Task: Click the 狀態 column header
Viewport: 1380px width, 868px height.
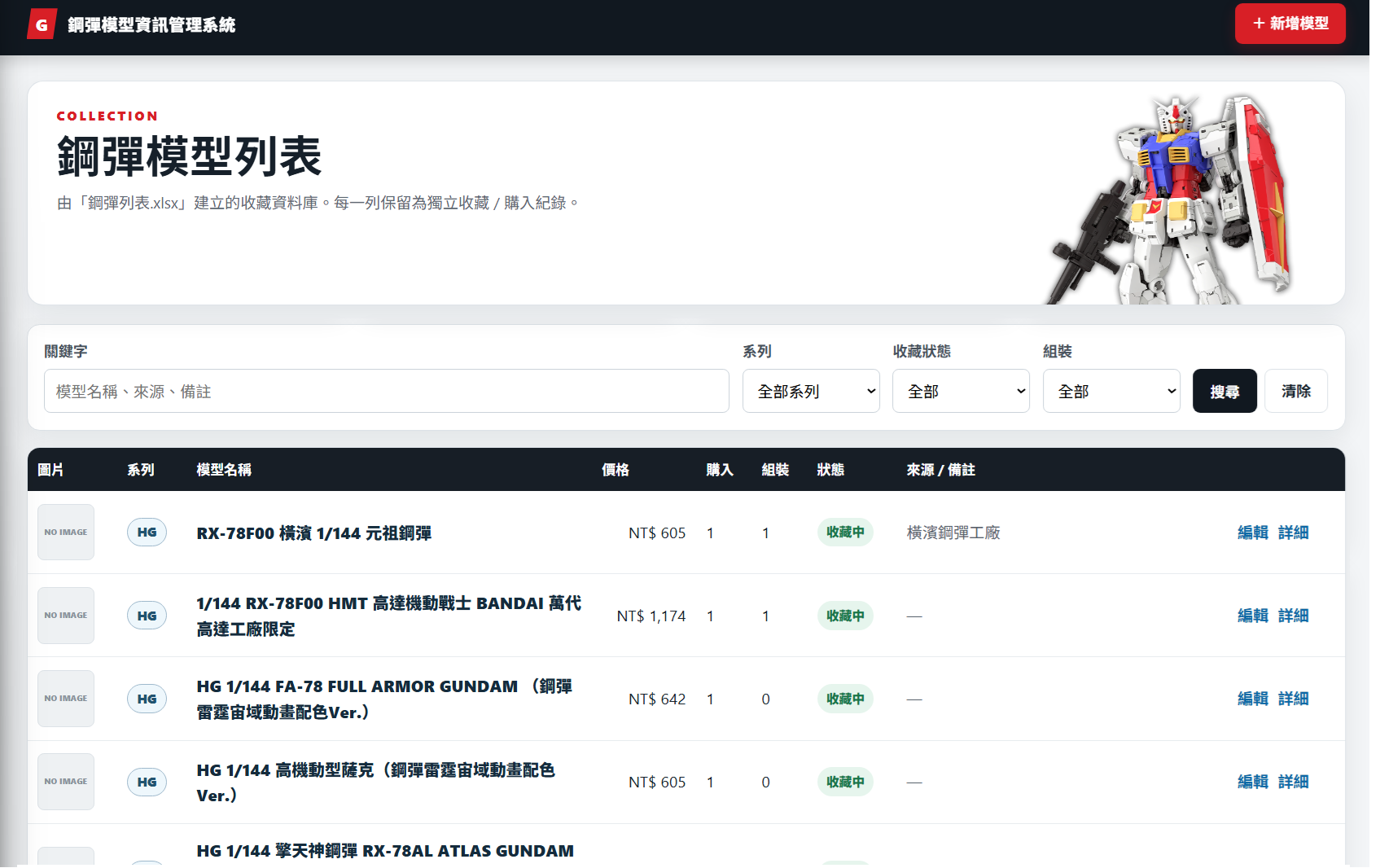Action: click(830, 470)
